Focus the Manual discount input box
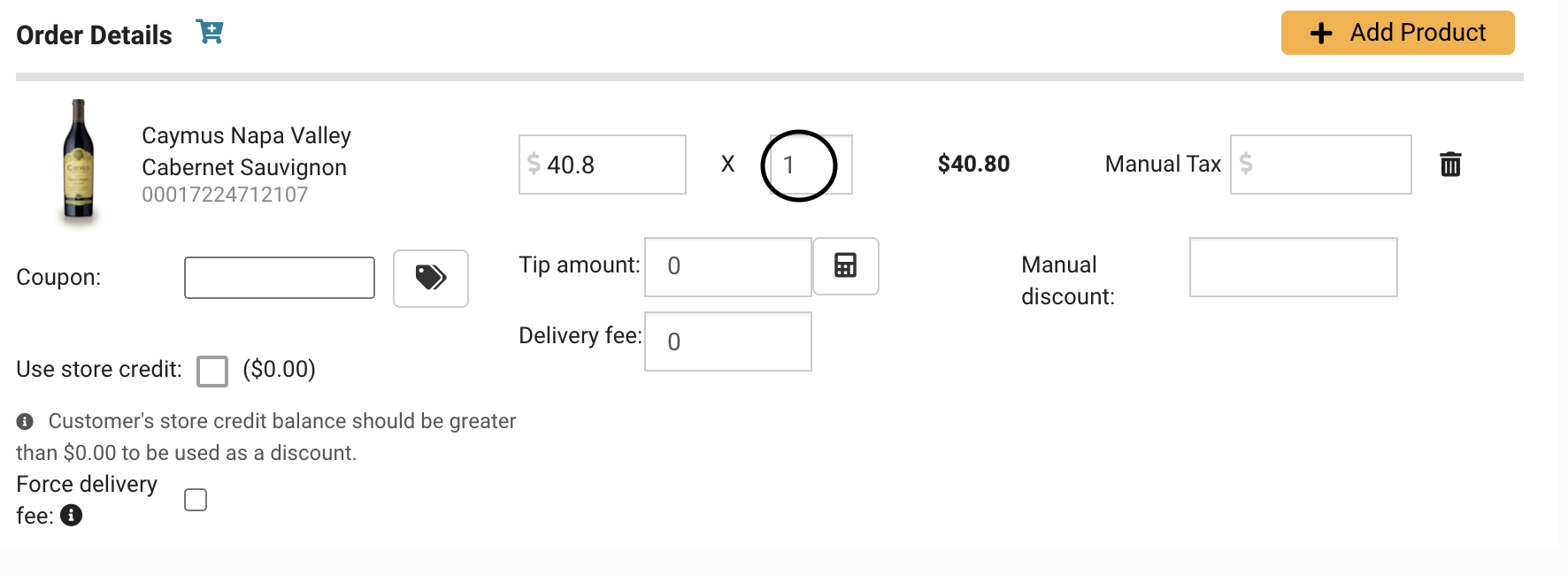This screenshot has height=575, width=1568. coord(1293,267)
